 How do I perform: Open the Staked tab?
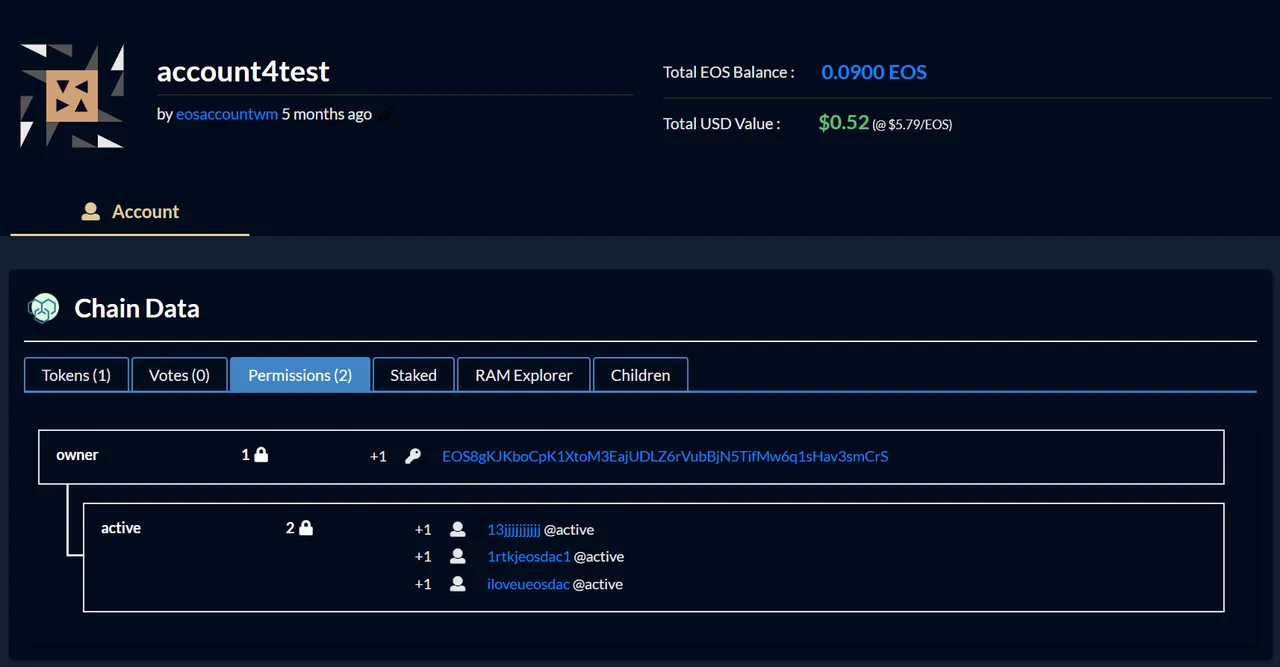click(x=413, y=375)
